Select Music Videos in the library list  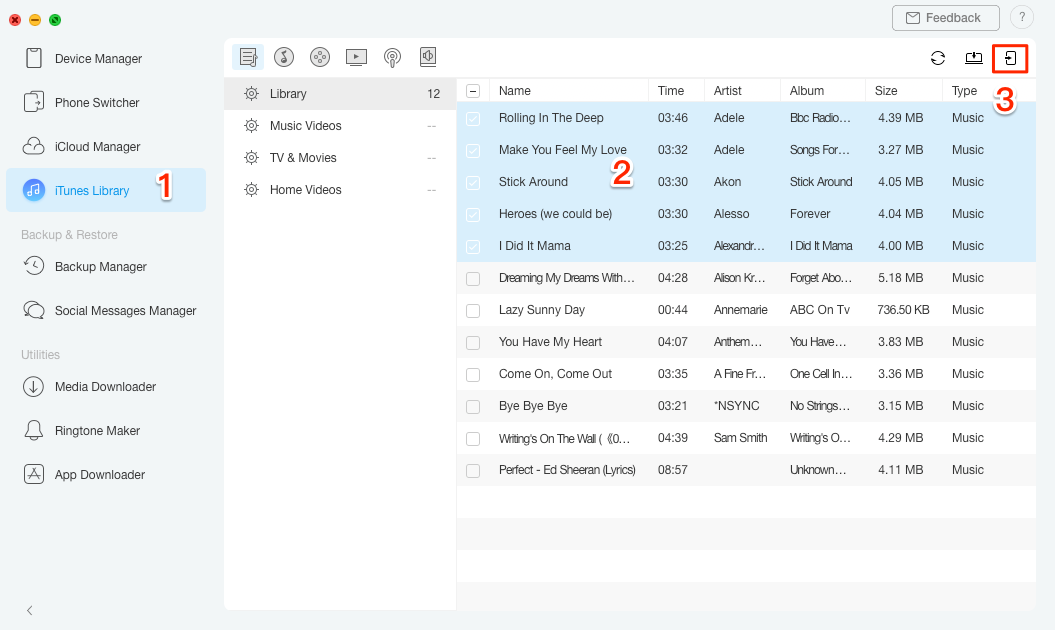pyautogui.click(x=308, y=125)
